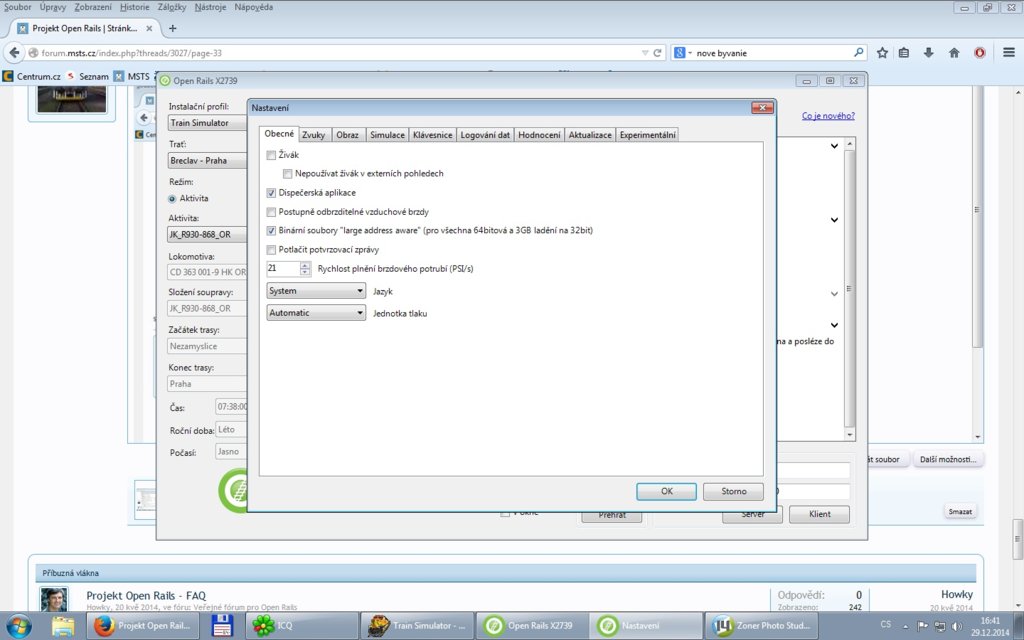Toggle Potlačit potvrzovací zprávy checkbox
Viewport: 1024px width, 640px height.
(x=272, y=249)
